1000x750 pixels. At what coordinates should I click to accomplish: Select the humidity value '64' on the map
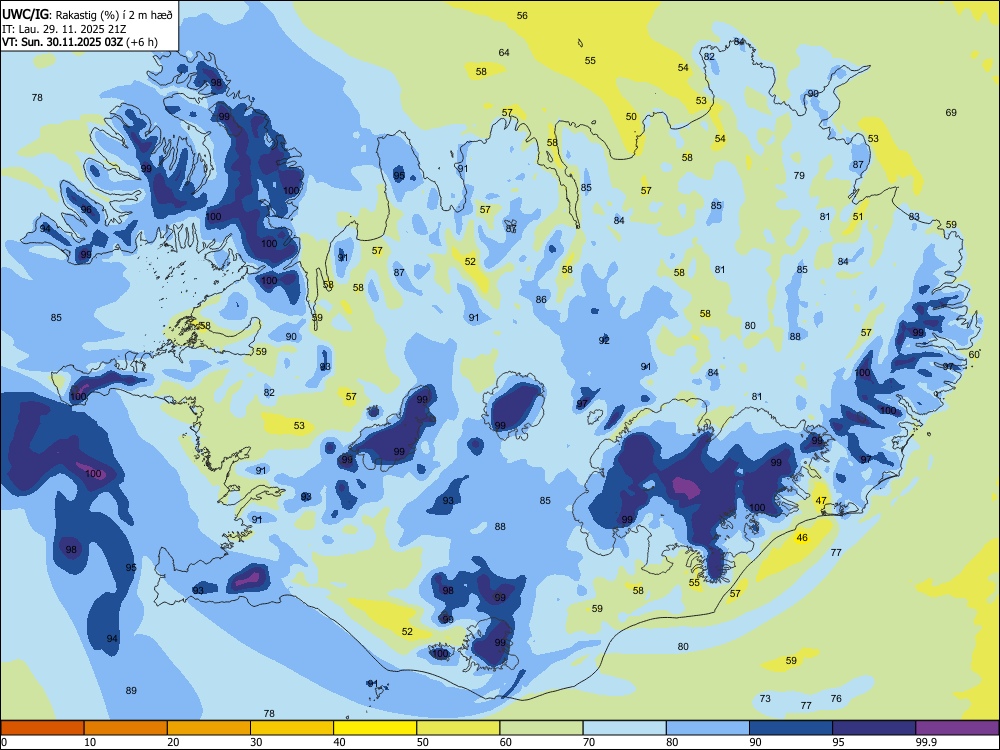[504, 52]
